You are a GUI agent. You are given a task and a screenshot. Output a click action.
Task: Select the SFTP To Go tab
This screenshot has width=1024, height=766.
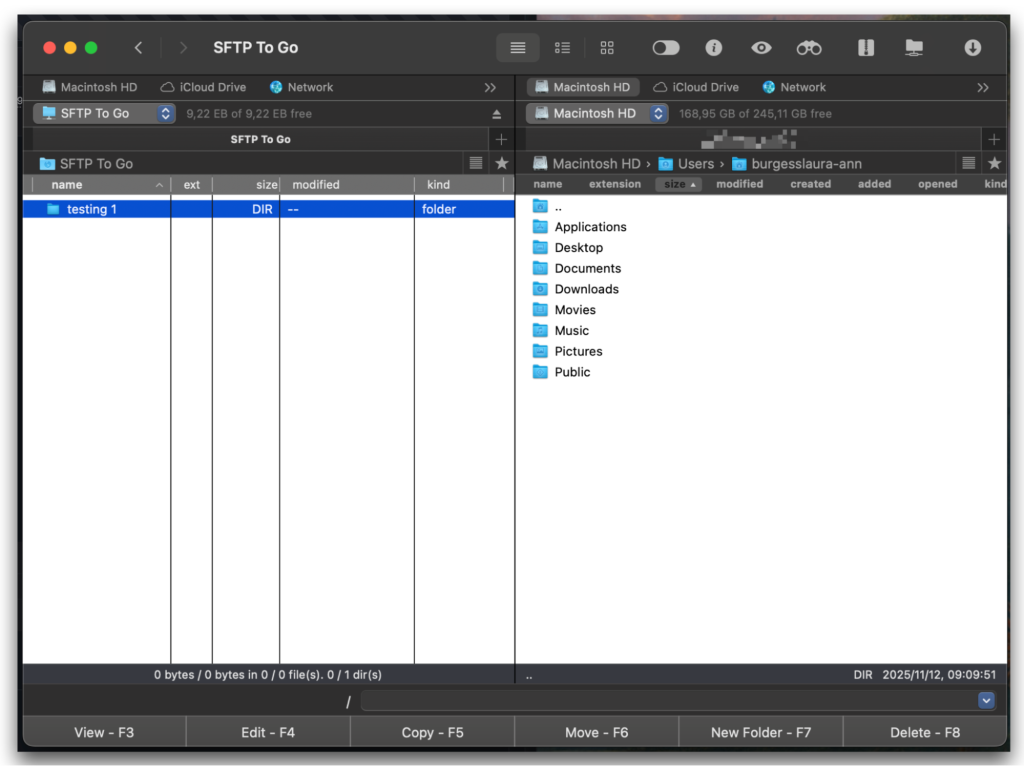(260, 140)
